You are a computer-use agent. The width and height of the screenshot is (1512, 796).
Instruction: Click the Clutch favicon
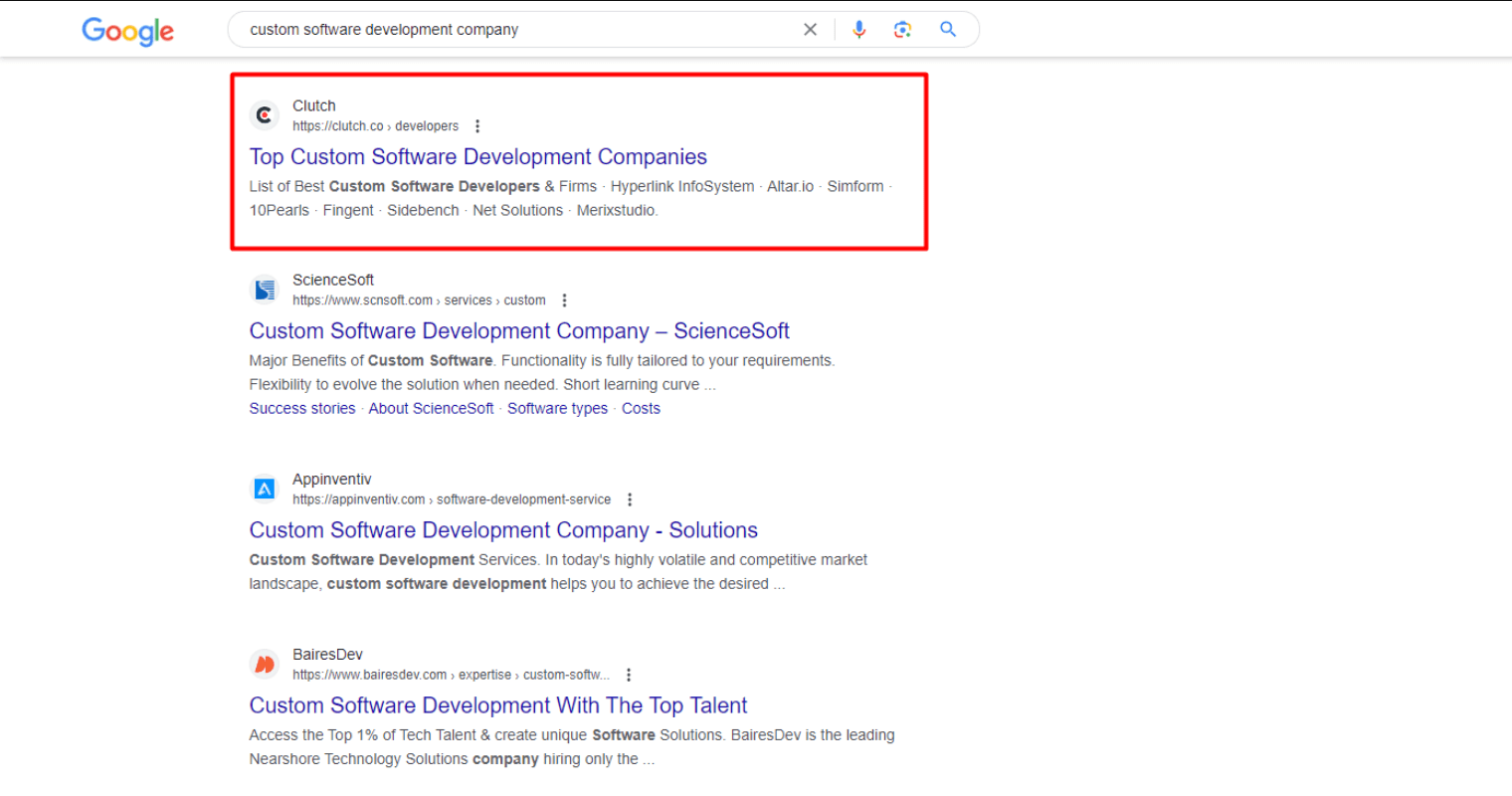tap(264, 115)
